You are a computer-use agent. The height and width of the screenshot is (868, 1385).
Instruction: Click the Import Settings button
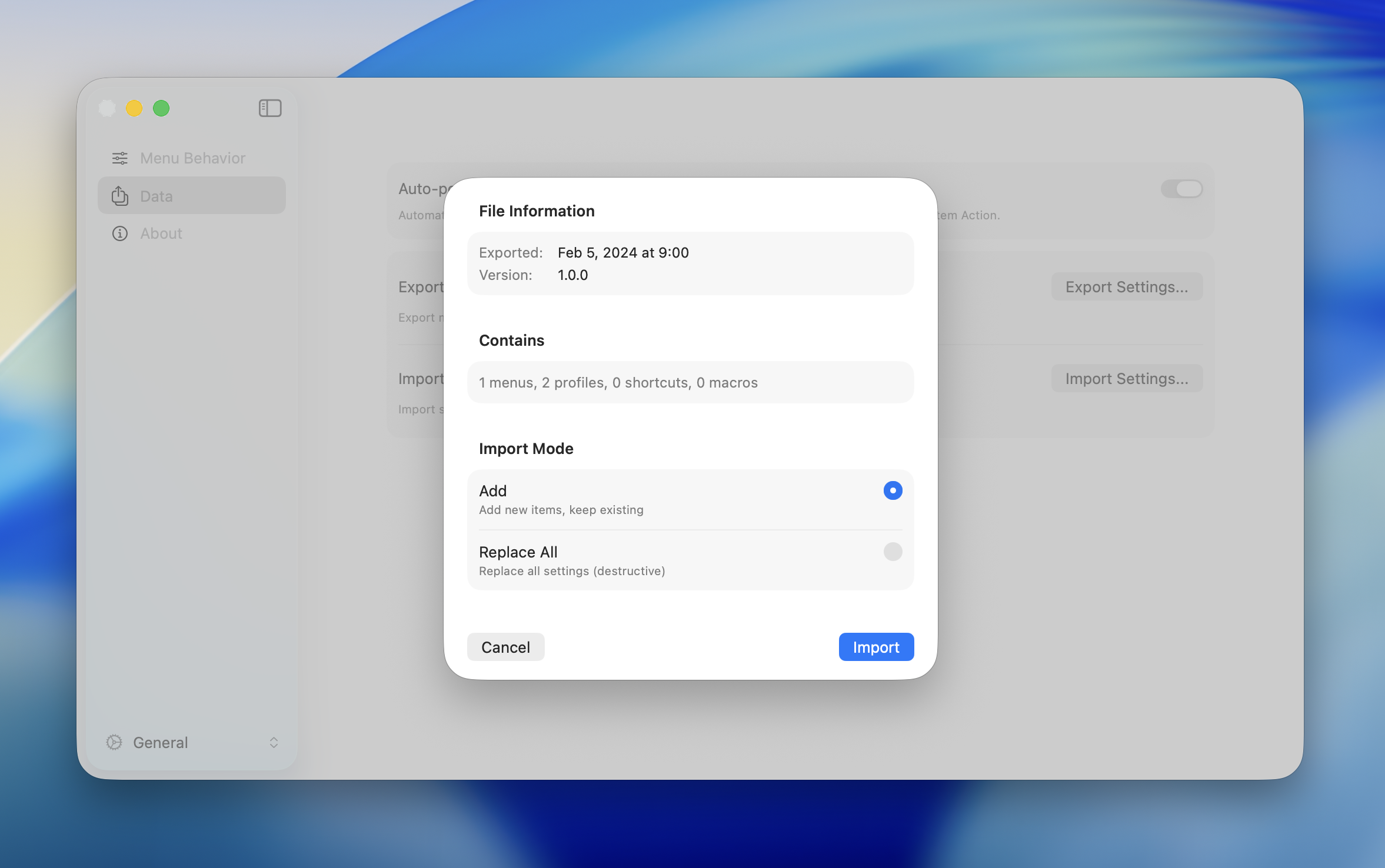point(1127,378)
